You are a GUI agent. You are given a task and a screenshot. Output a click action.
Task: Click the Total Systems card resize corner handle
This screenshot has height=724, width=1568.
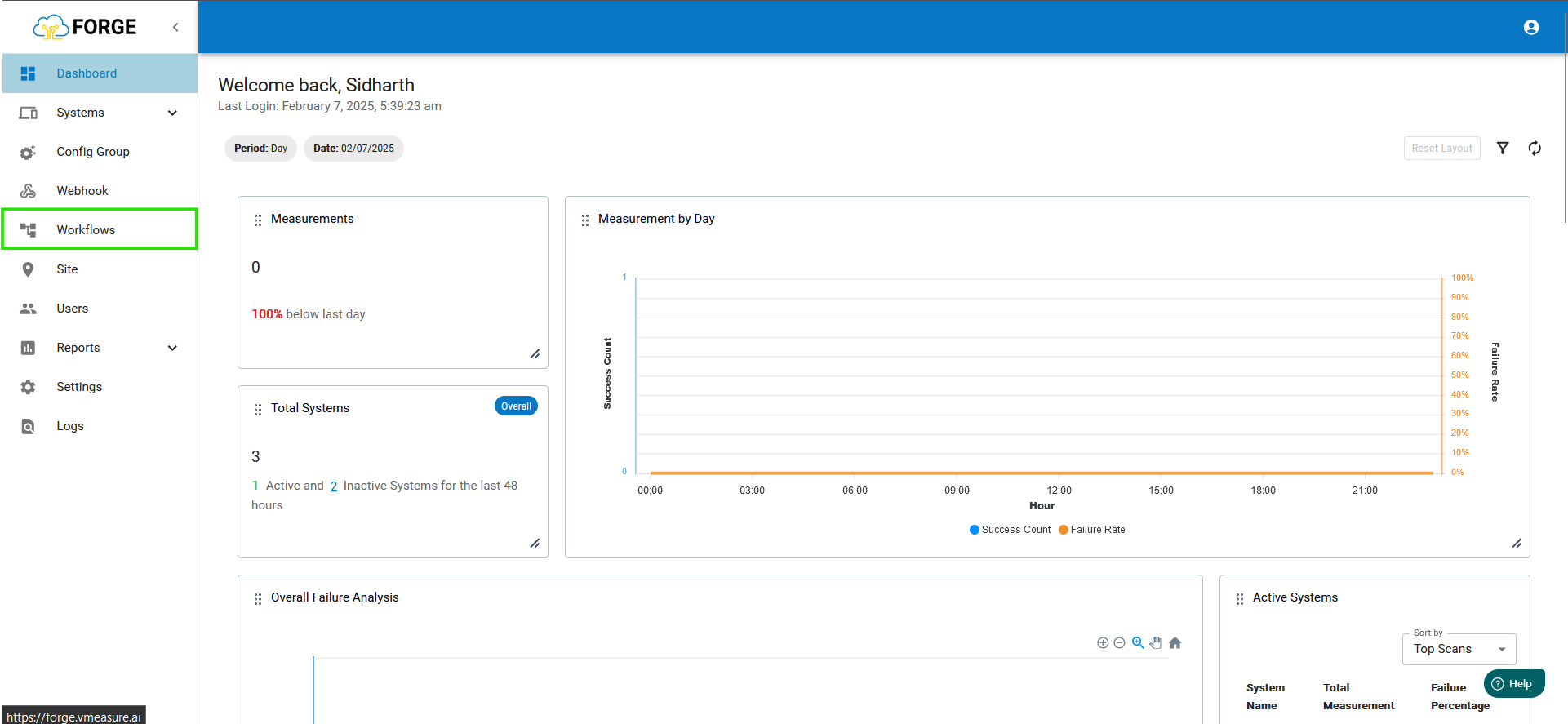point(535,544)
